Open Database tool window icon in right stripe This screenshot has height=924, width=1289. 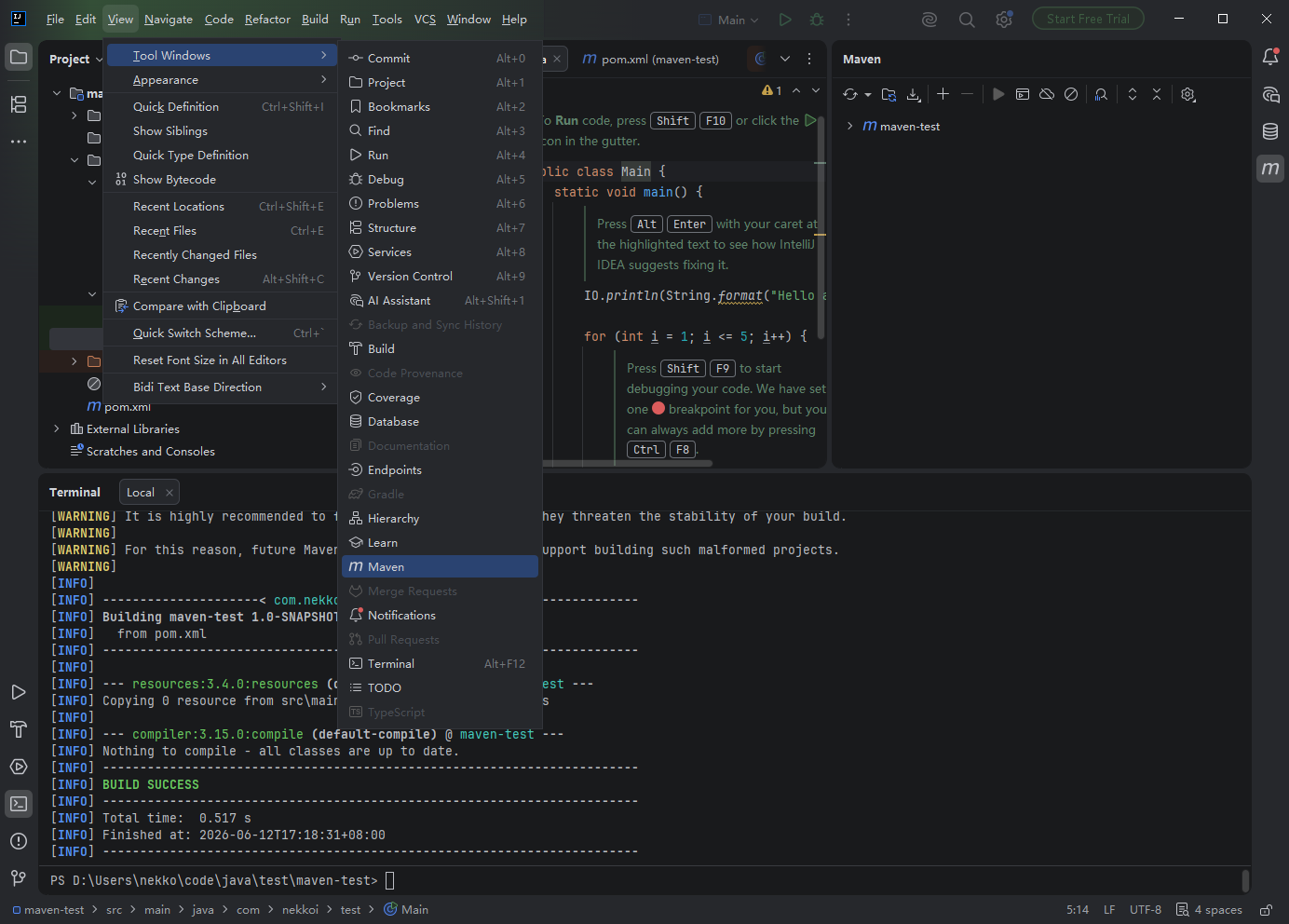[1270, 131]
